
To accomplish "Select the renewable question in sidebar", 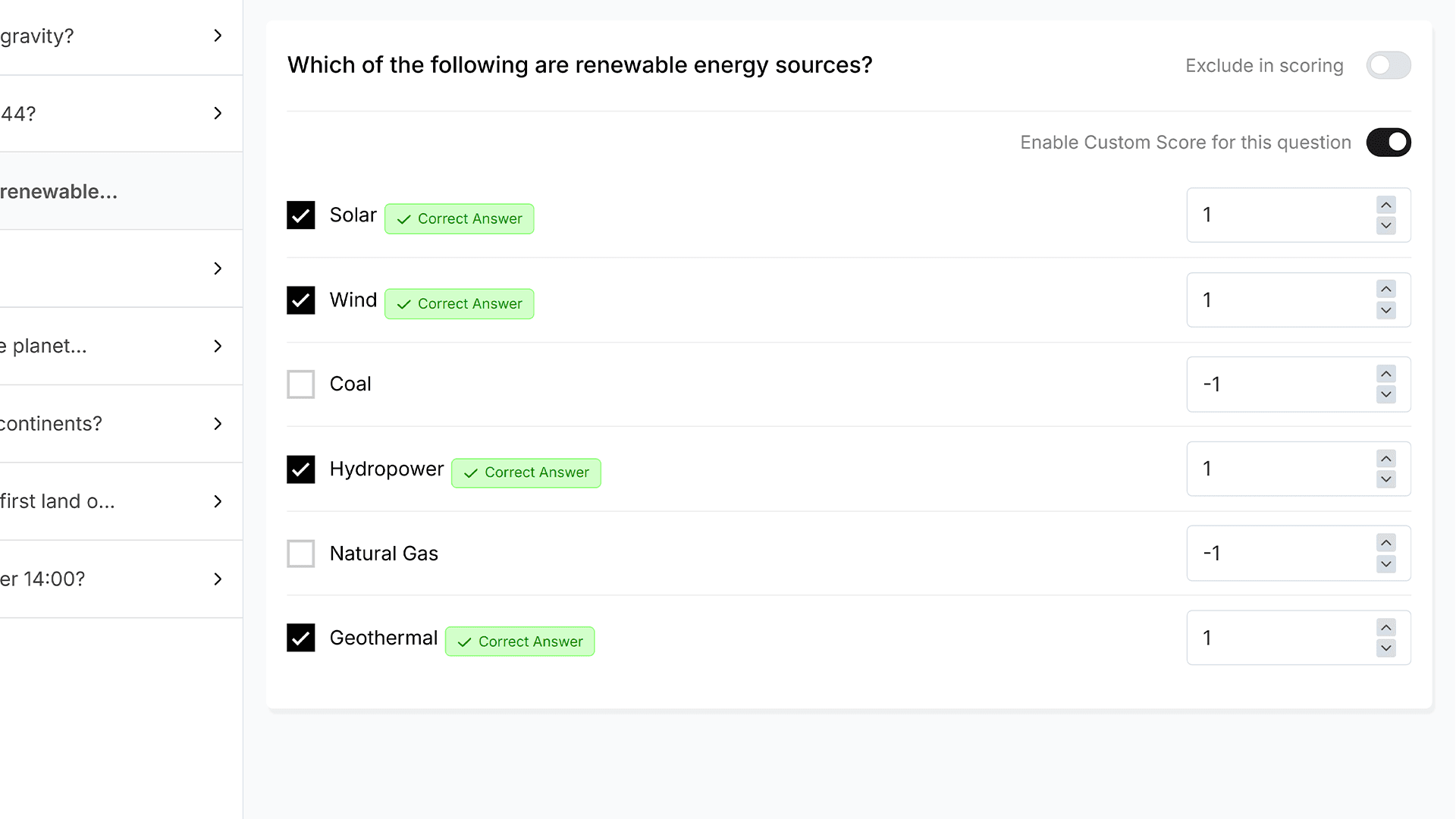I will point(121,191).
